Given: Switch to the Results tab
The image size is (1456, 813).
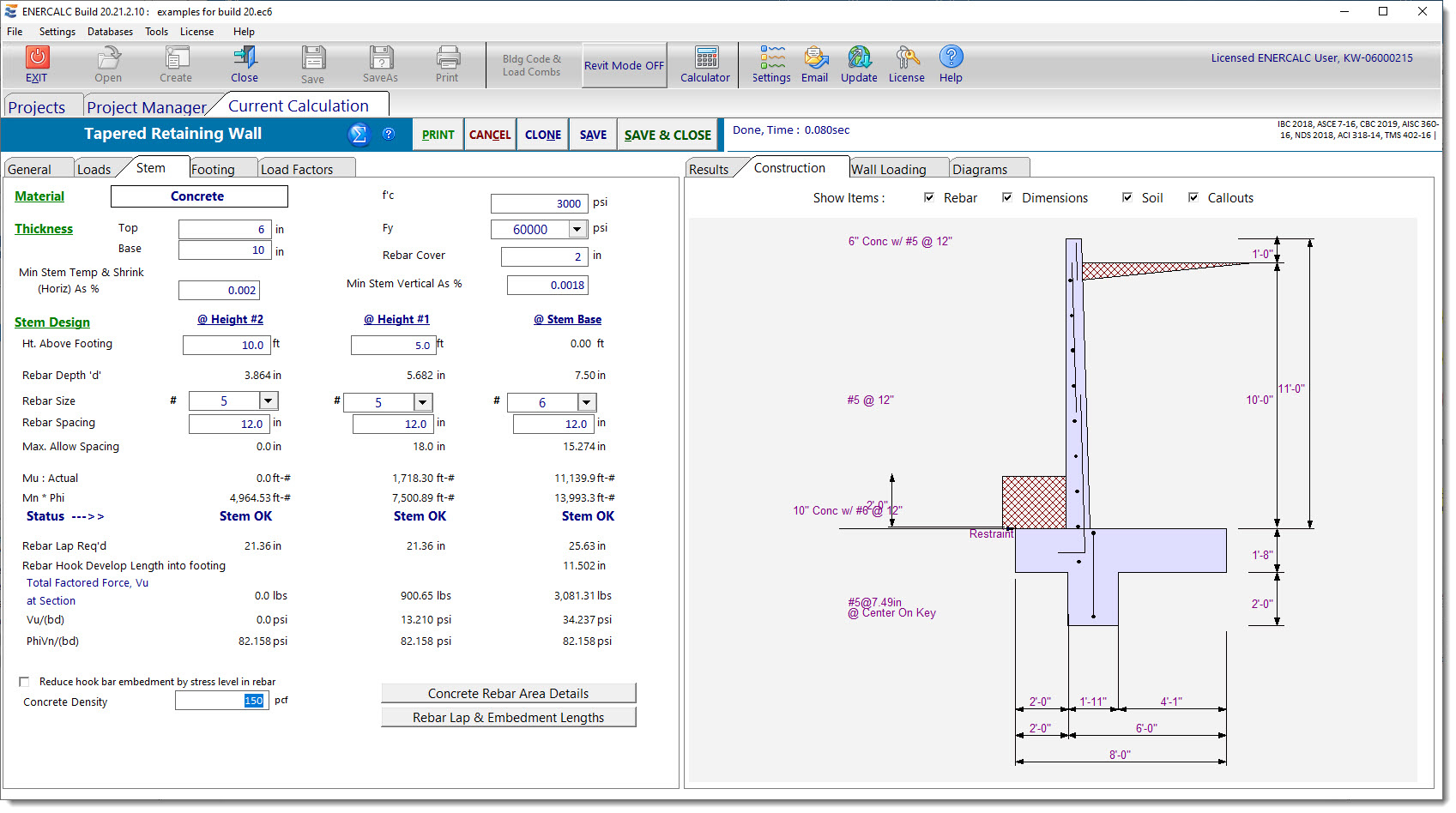Looking at the screenshot, I should pyautogui.click(x=709, y=169).
